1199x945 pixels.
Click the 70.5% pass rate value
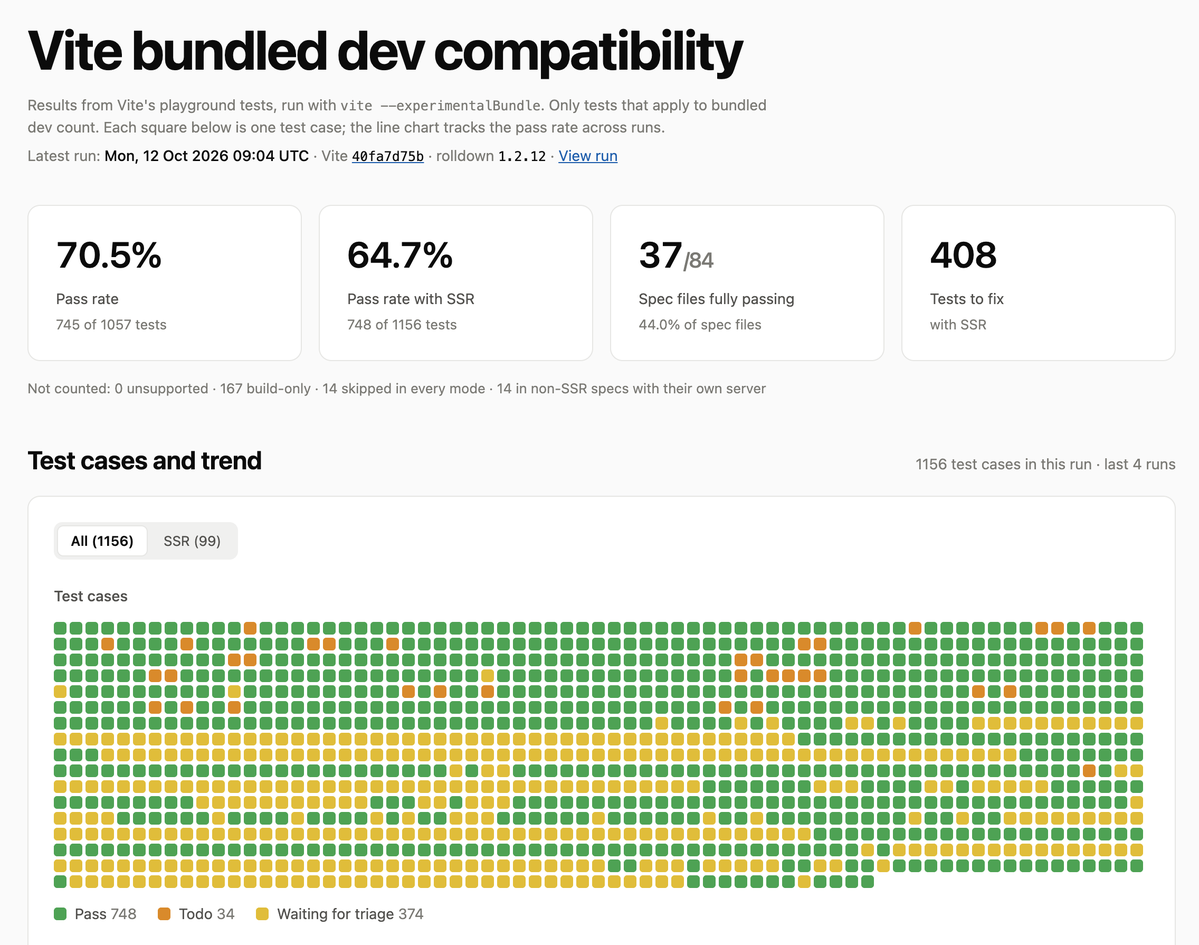click(109, 255)
